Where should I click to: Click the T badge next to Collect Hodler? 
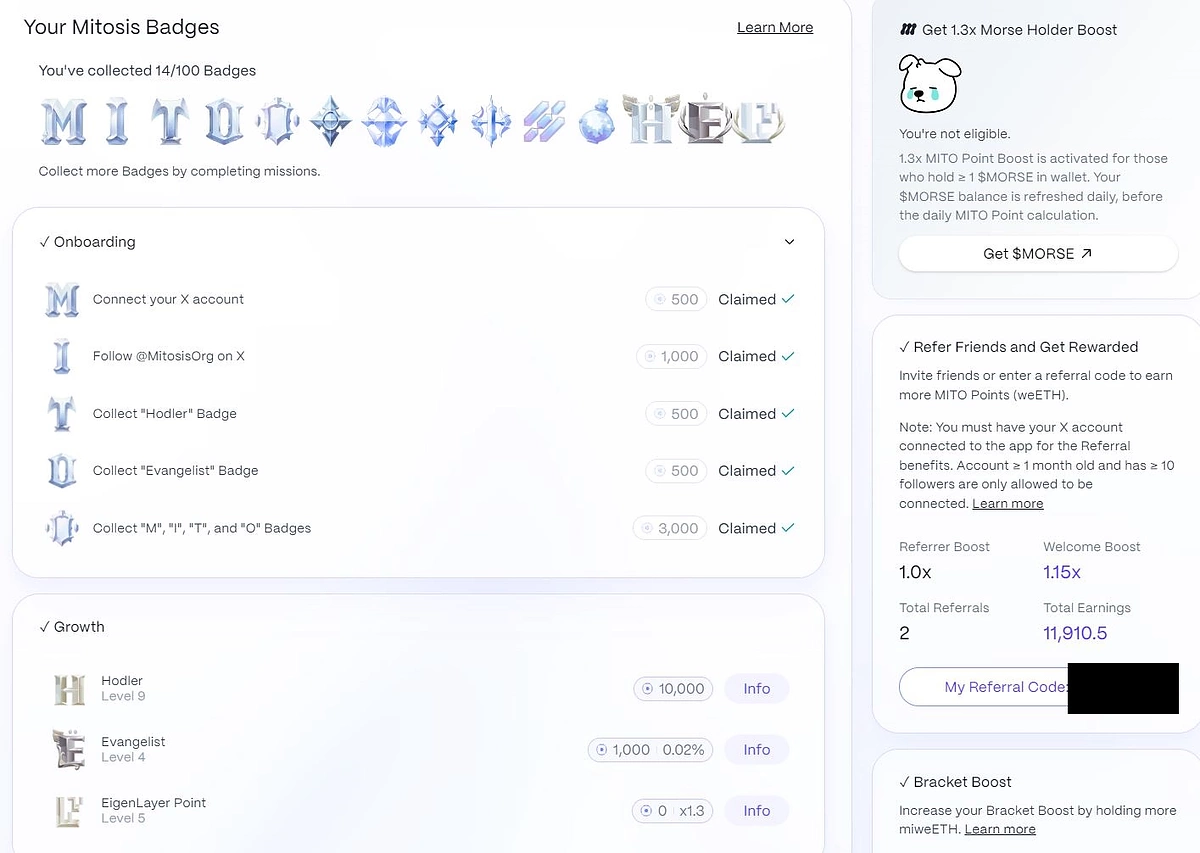point(62,413)
